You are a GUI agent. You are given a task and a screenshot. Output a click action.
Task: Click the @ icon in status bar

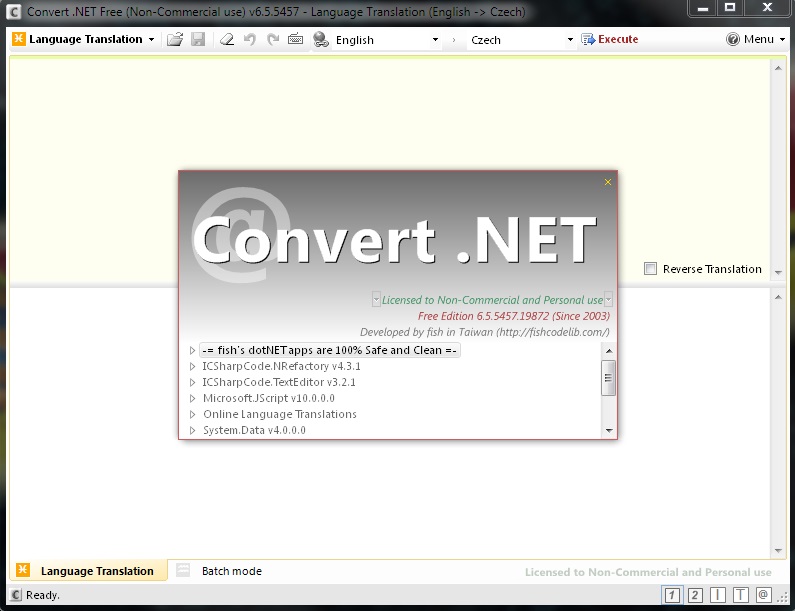pos(763,595)
